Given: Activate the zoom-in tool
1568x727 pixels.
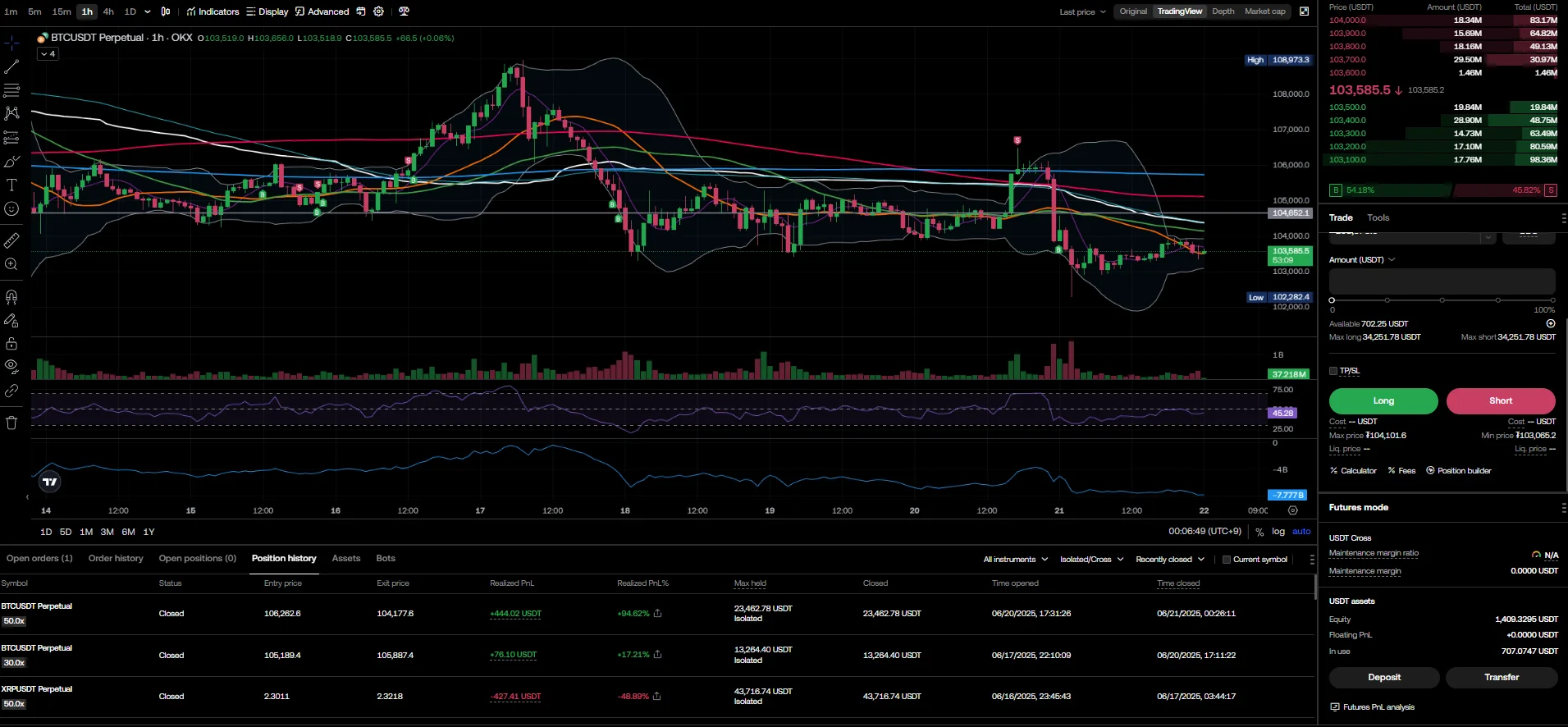Looking at the screenshot, I should click(11, 264).
